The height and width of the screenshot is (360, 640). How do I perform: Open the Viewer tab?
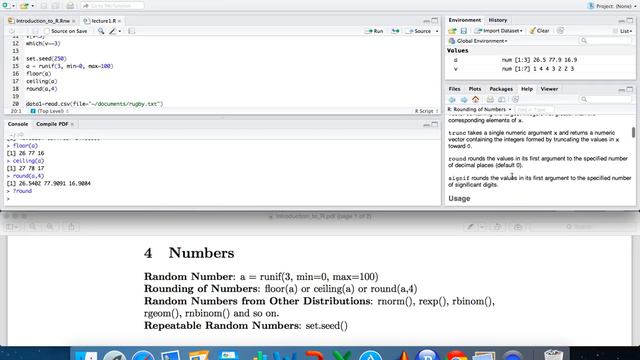tap(549, 89)
